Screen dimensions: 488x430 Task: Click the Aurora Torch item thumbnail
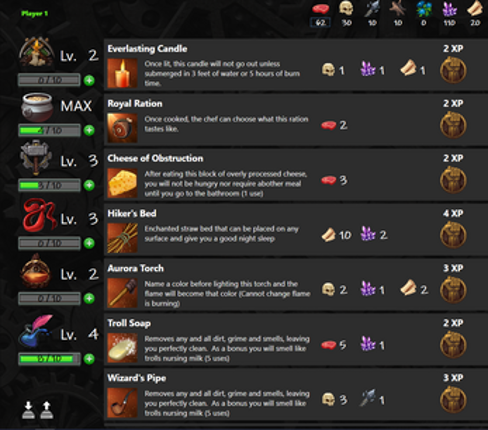(122, 293)
